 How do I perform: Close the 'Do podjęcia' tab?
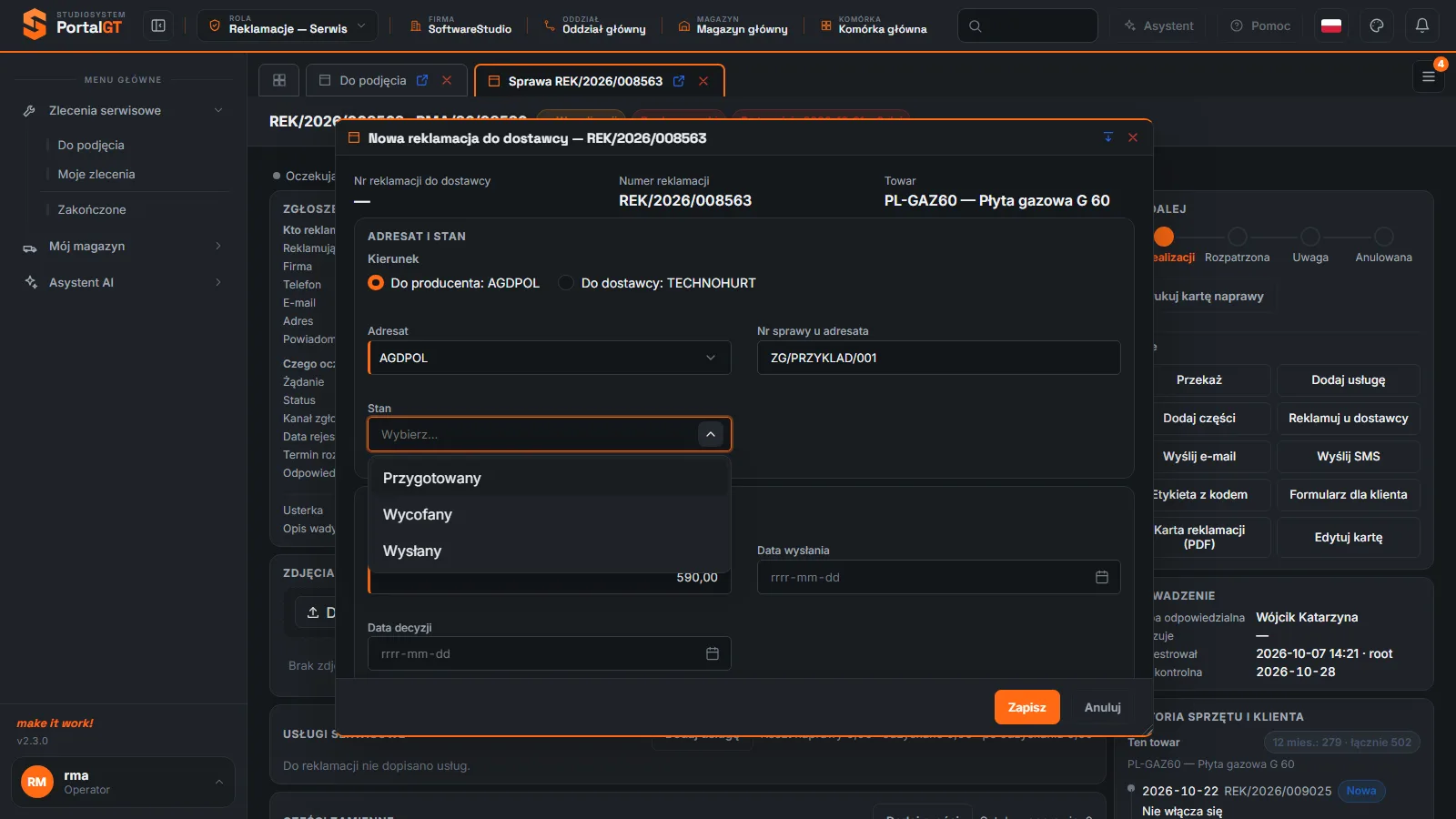(x=447, y=80)
